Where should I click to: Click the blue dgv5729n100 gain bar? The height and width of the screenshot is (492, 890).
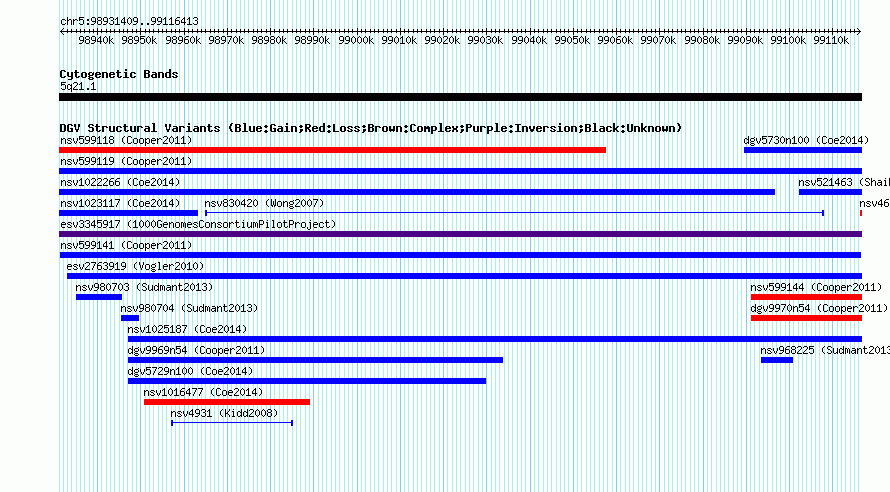pos(307,381)
